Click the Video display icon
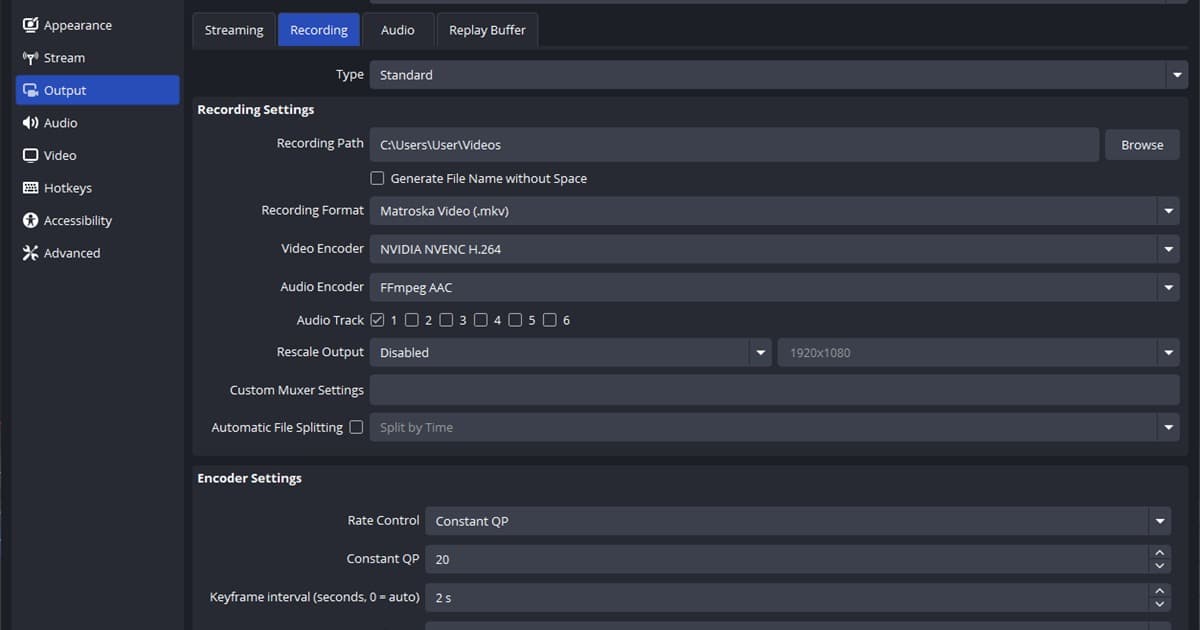The image size is (1200, 630). click(x=30, y=155)
